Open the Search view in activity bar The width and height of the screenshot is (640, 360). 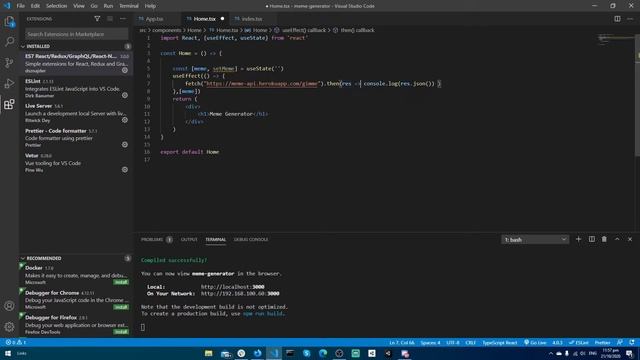(9, 42)
